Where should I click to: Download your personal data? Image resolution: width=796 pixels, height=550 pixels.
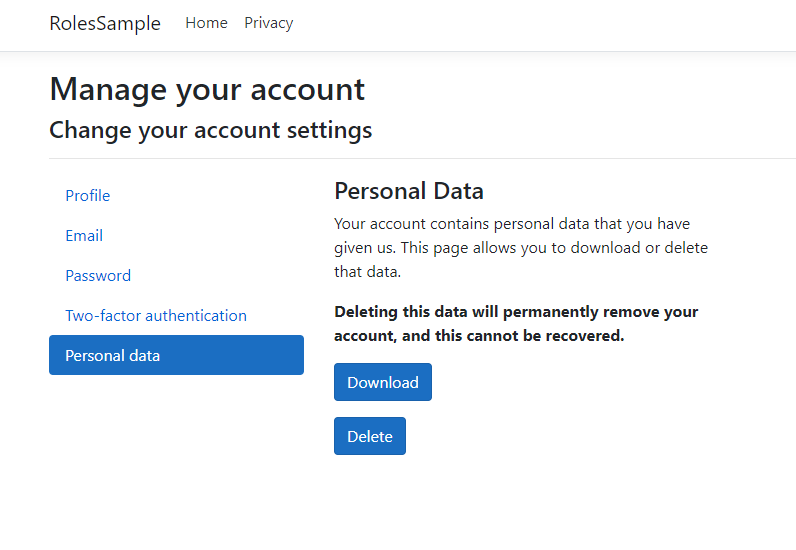tap(382, 382)
